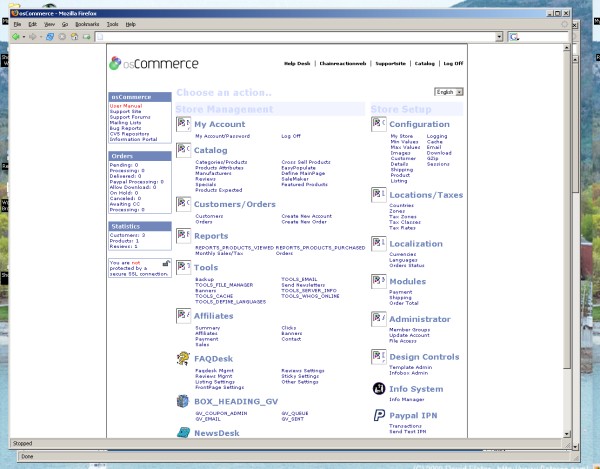Open the View menu
Viewport: 600px width, 469px height.
[x=49, y=24]
